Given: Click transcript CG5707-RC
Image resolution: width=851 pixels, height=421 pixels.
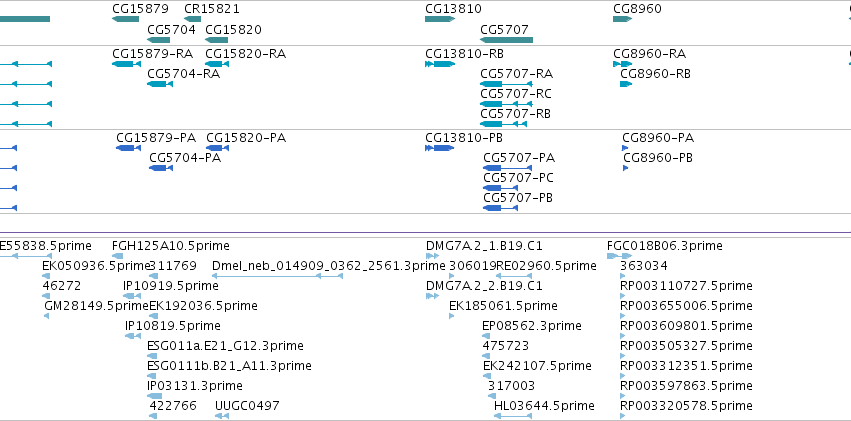Looking at the screenshot, I should click(x=506, y=104).
